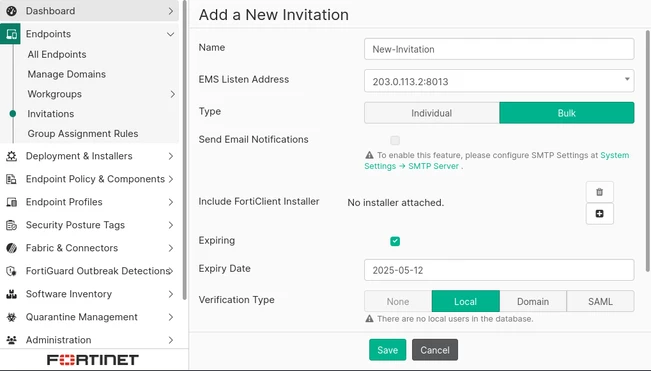
Task: Click warning icon beside no local users note
Action: point(369,319)
